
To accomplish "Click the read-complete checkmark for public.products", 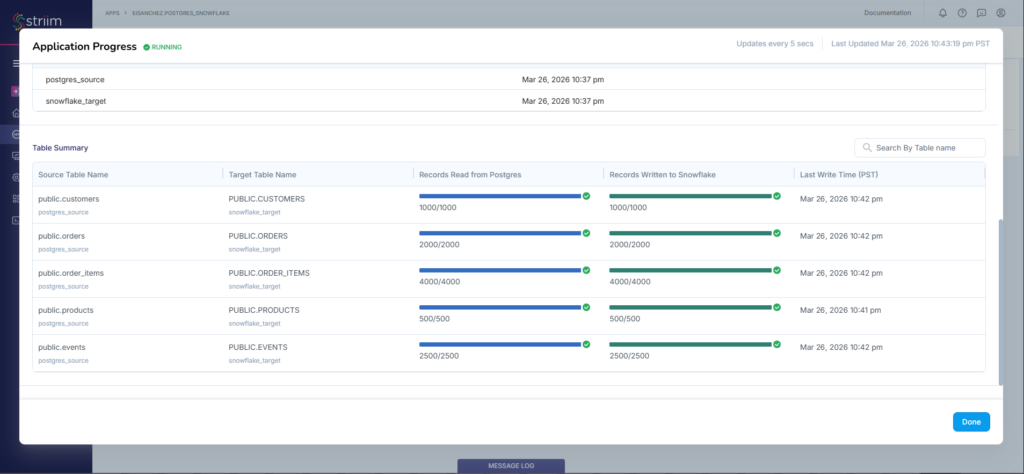I will (586, 308).
